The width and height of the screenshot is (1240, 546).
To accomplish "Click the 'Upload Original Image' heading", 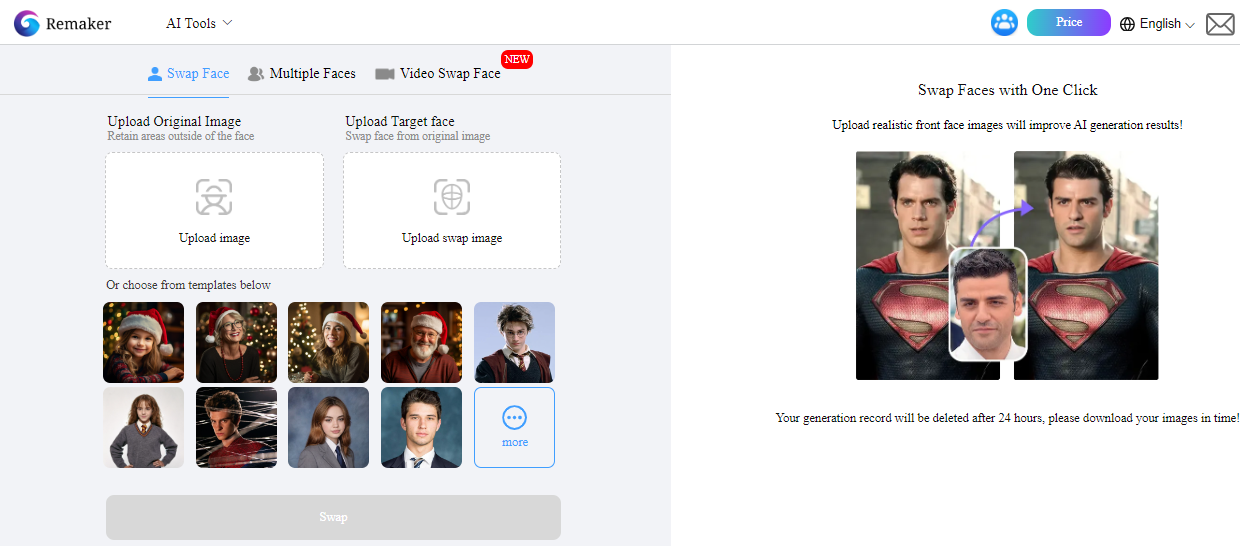I will (x=174, y=121).
